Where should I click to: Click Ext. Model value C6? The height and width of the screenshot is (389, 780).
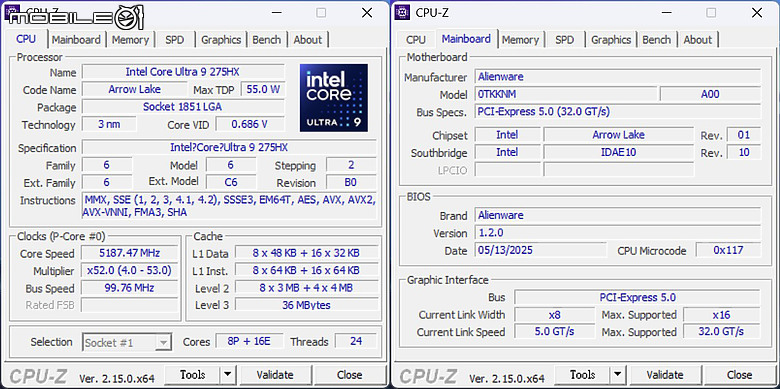pyautogui.click(x=231, y=182)
